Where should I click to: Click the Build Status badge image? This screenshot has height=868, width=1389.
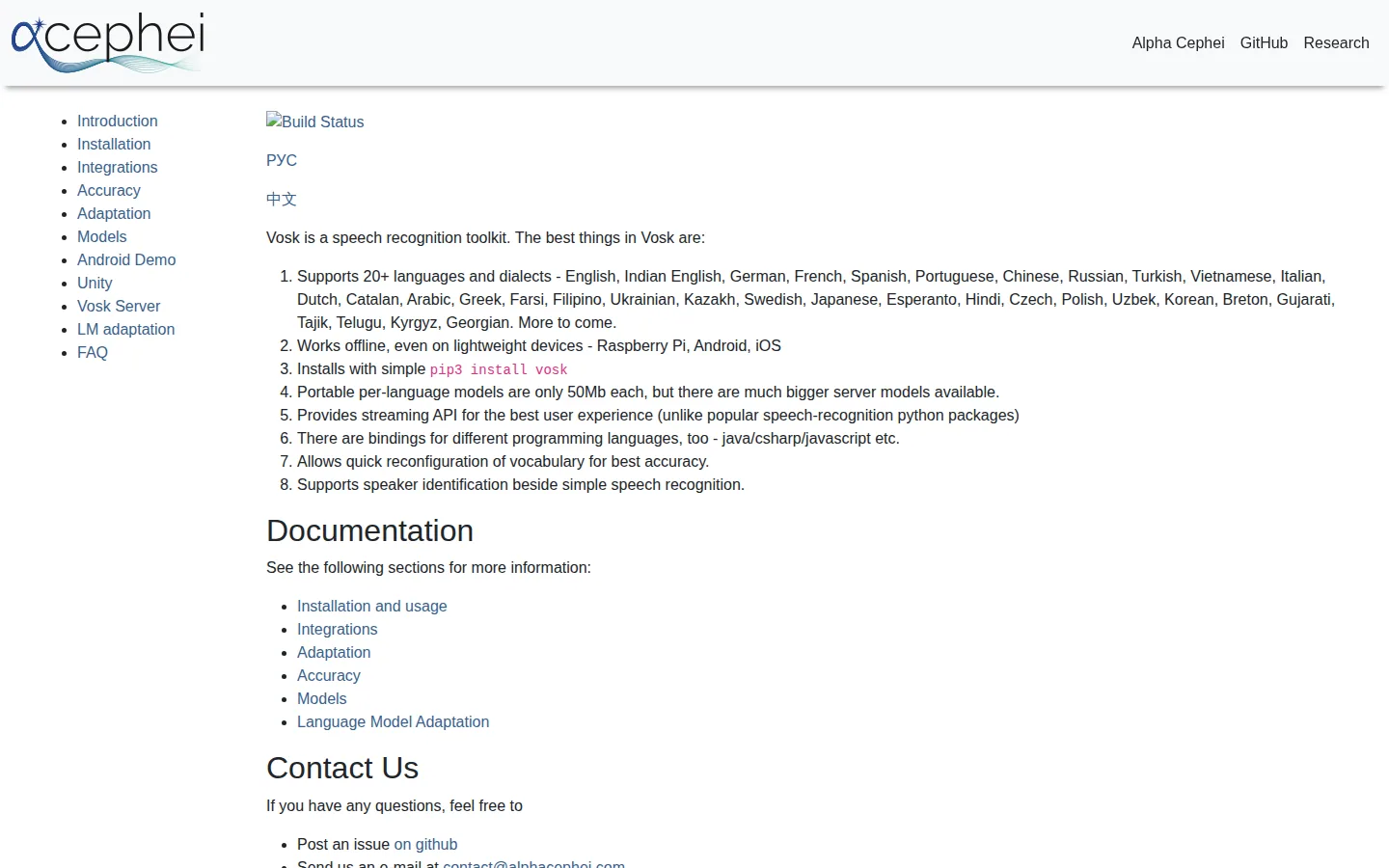[315, 122]
